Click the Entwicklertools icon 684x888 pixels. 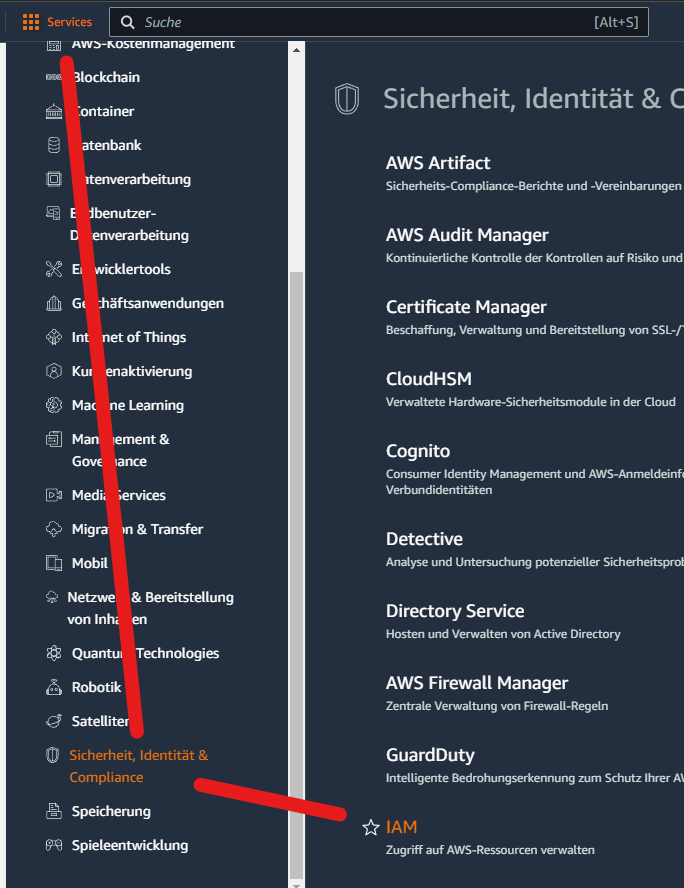click(x=54, y=269)
